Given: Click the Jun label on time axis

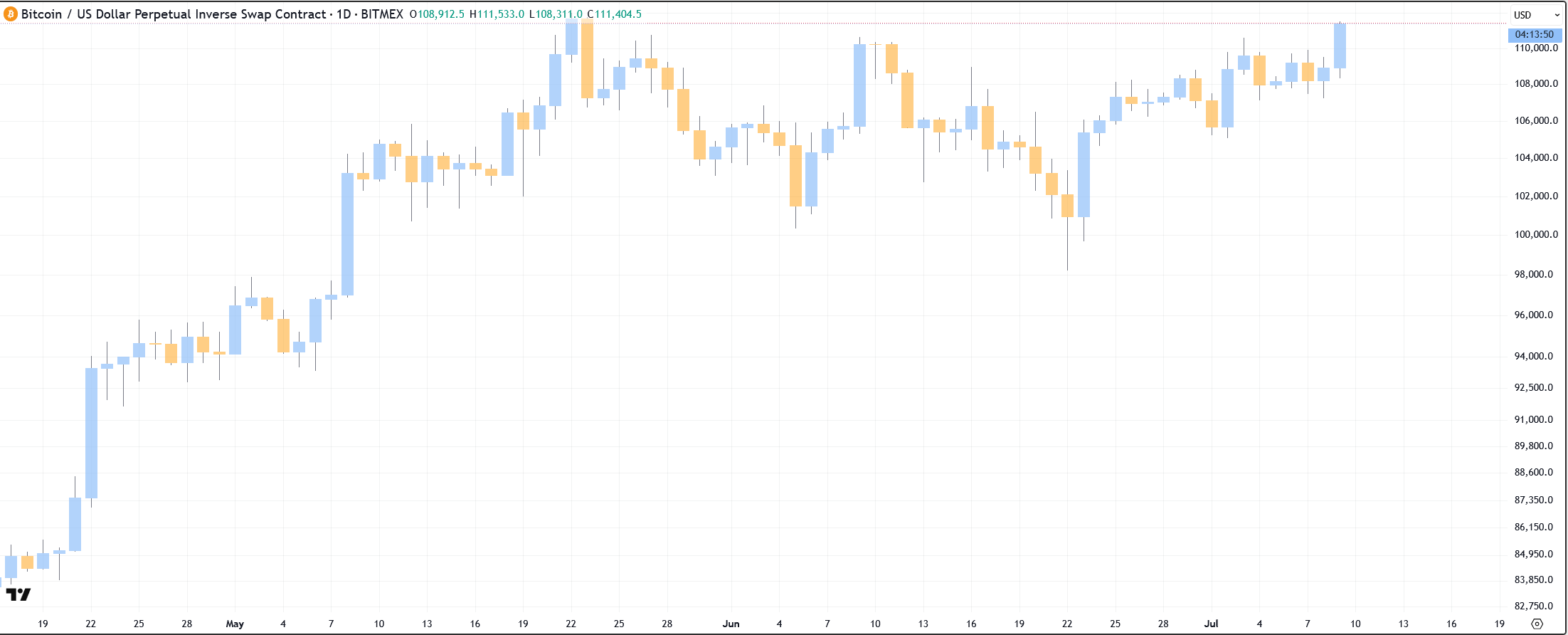Looking at the screenshot, I should [731, 624].
